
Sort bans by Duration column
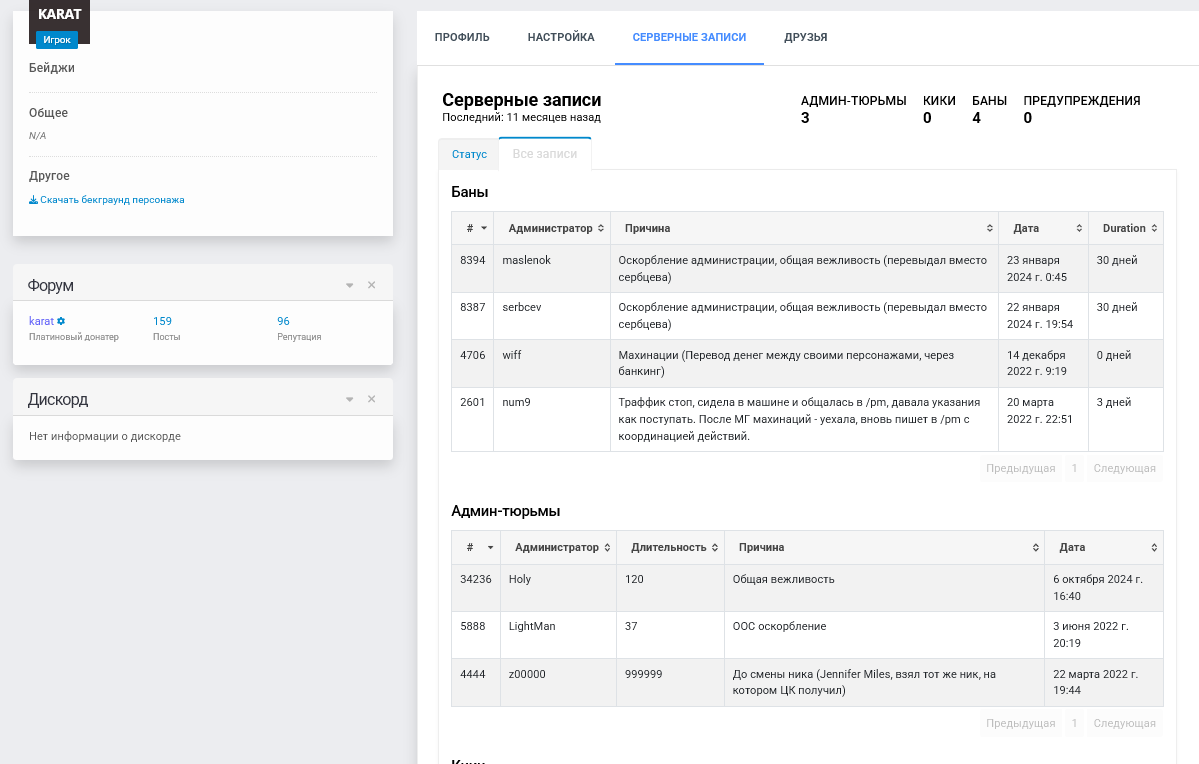click(1126, 228)
